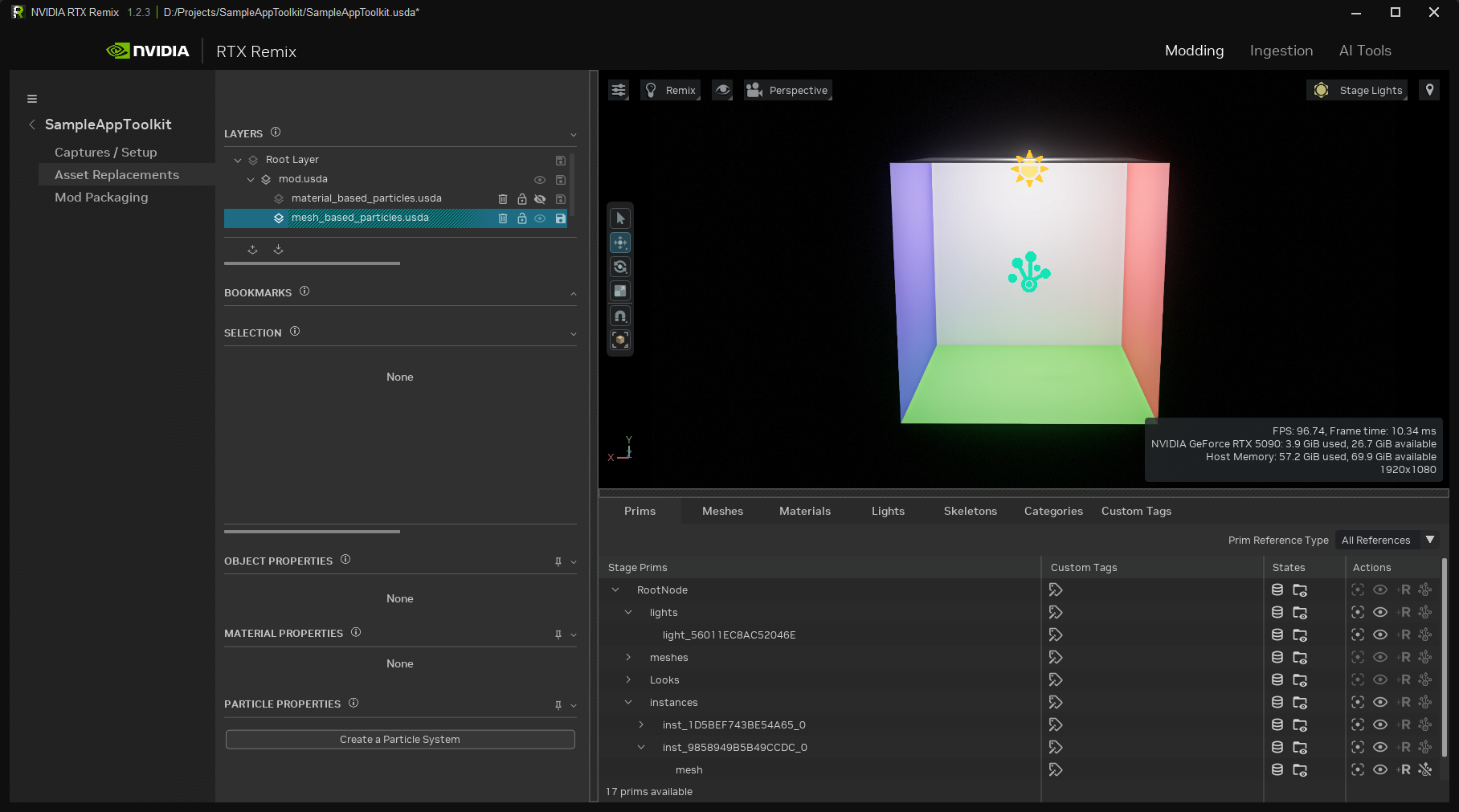Select the Move tool in the viewport toolbar
The width and height of the screenshot is (1459, 812).
click(619, 242)
